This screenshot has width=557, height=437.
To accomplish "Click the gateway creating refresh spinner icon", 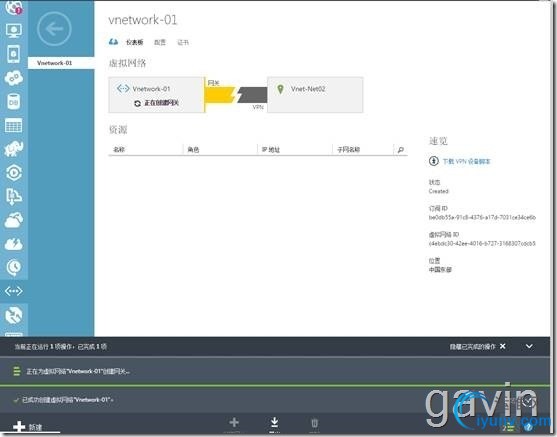I will click(x=137, y=103).
